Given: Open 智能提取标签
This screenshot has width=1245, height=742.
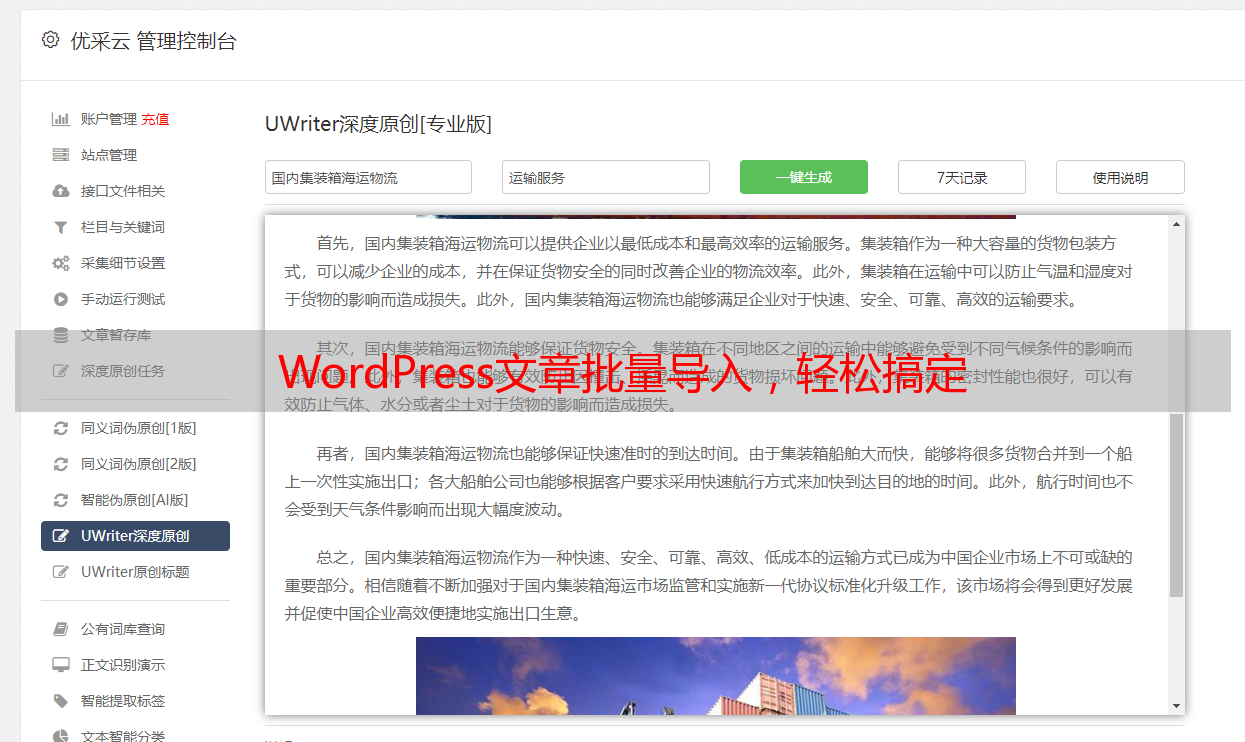Looking at the screenshot, I should click(123, 701).
